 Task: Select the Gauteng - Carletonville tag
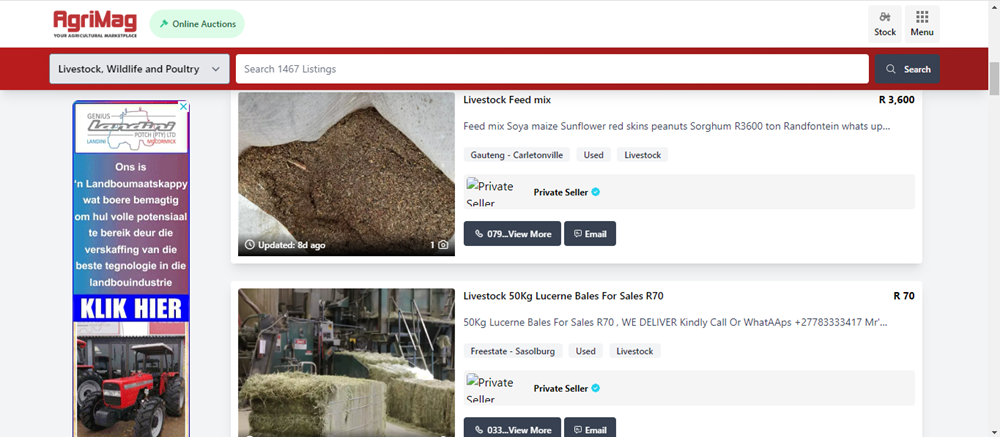[517, 154]
